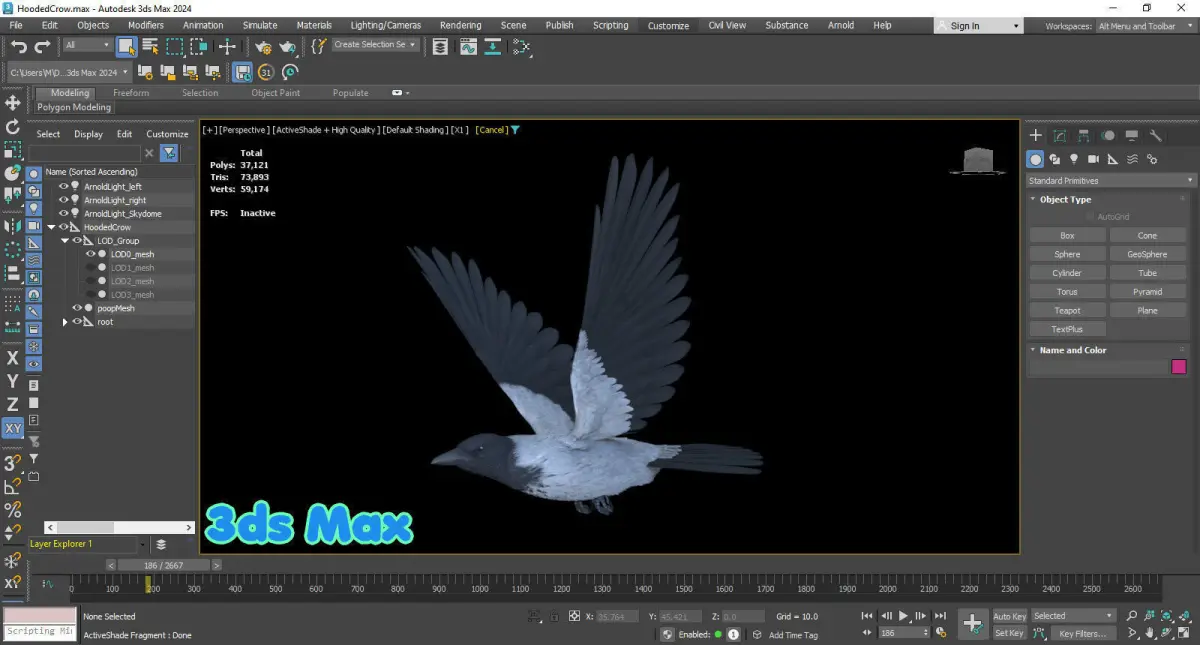Open the Create Selection Set dropdown
This screenshot has height=645, width=1200.
click(x=375, y=45)
